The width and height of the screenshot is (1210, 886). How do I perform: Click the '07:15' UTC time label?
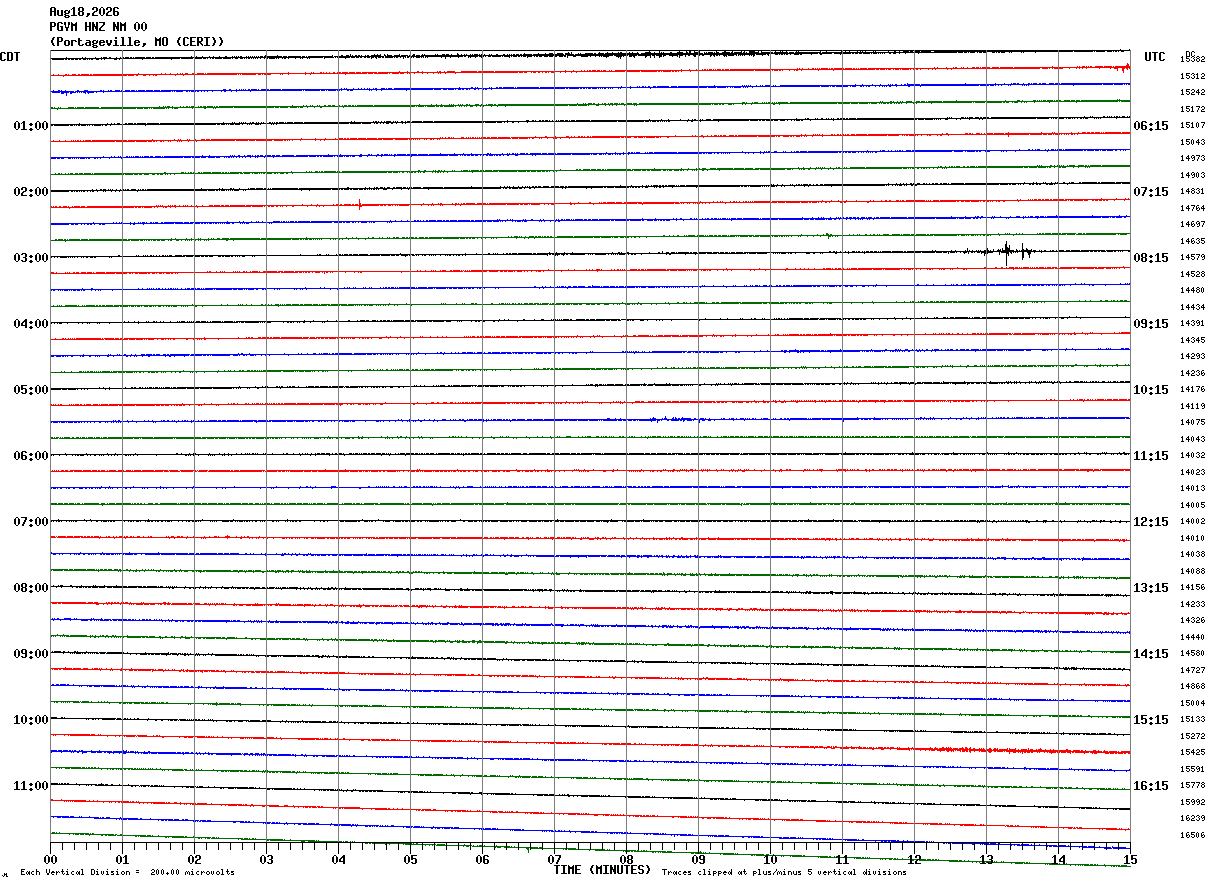(x=1151, y=192)
